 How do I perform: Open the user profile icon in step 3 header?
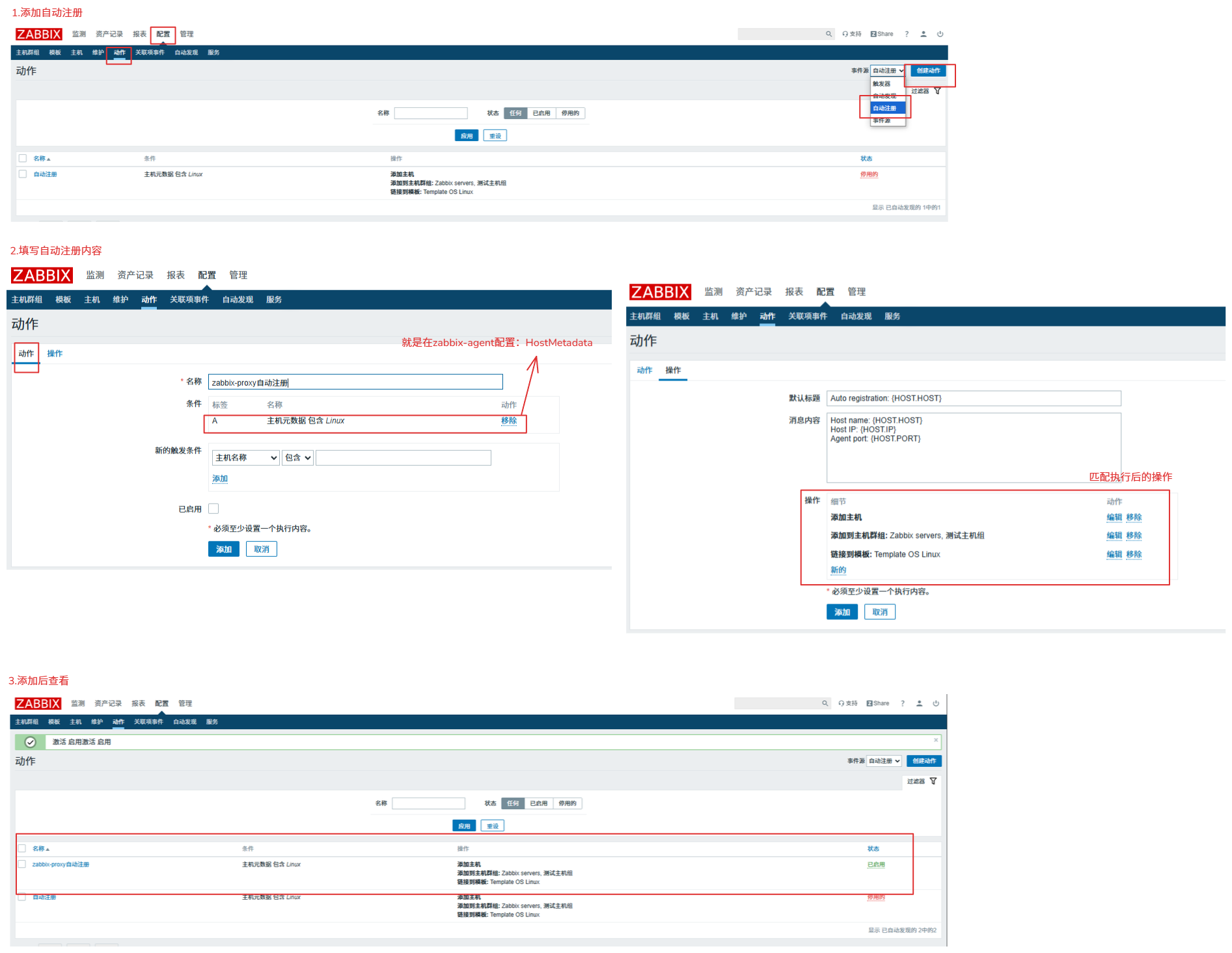click(920, 703)
